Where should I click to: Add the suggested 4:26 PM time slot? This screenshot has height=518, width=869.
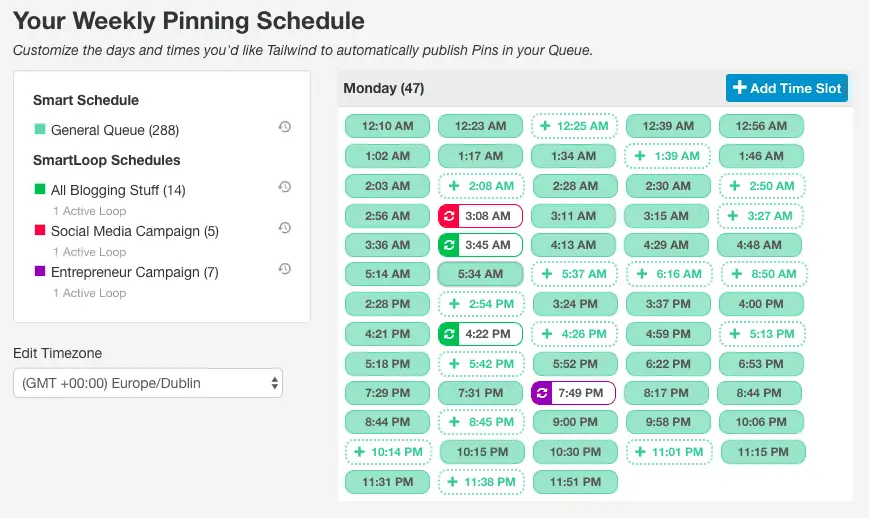click(574, 334)
